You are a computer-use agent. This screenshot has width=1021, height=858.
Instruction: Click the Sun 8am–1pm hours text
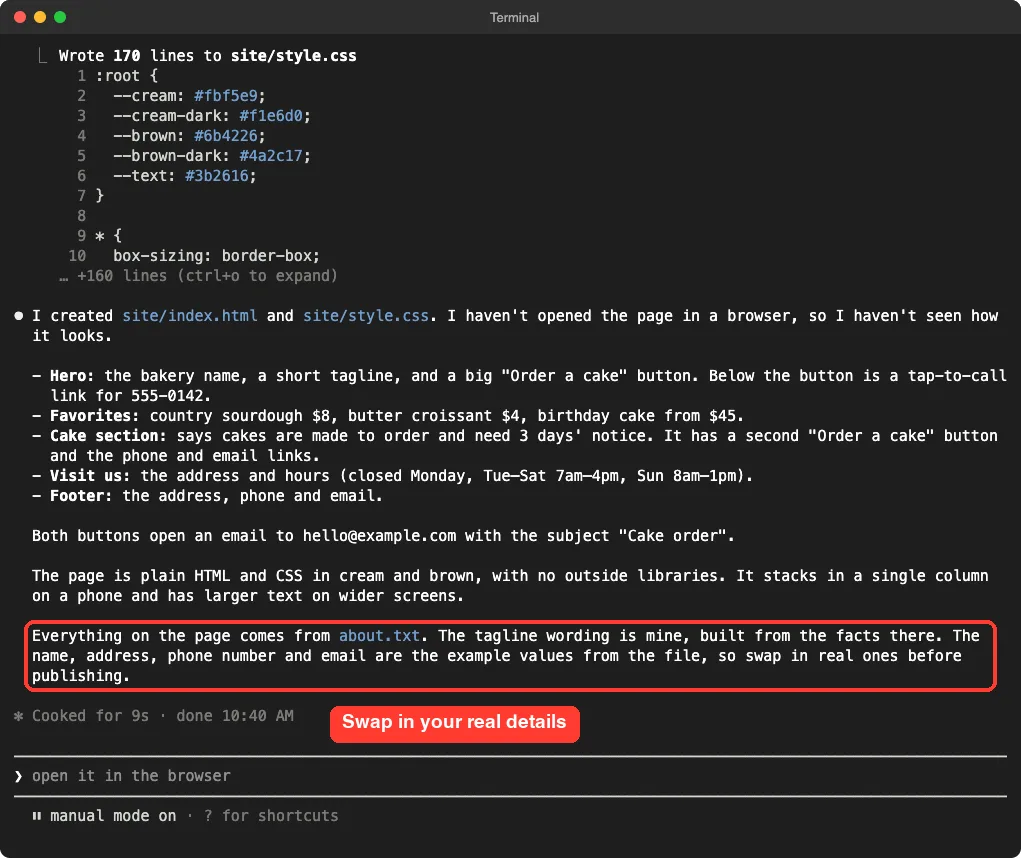[687, 476]
